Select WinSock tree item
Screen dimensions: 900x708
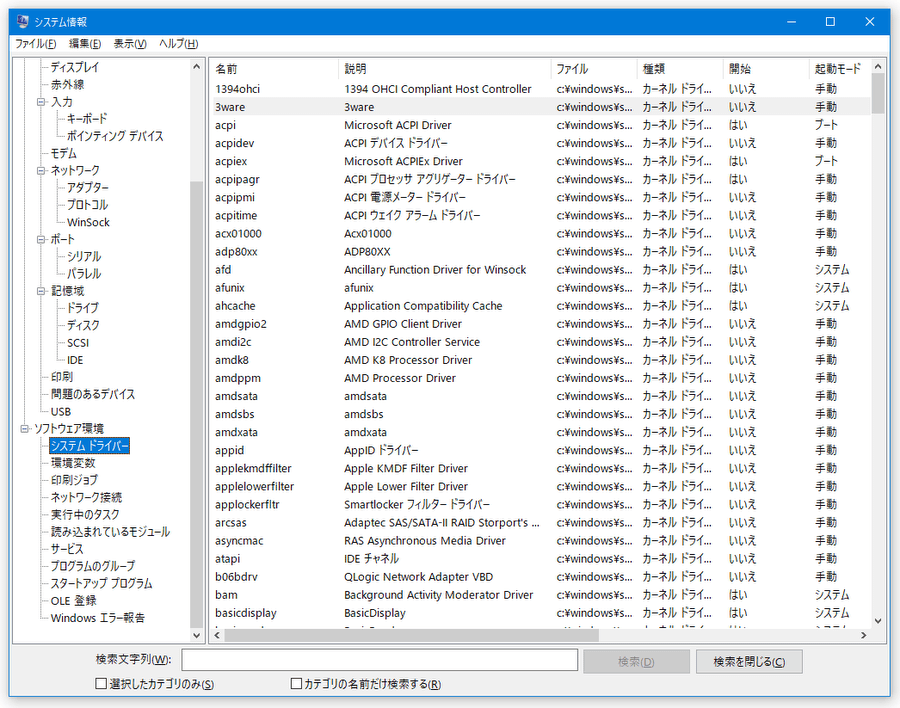88,222
